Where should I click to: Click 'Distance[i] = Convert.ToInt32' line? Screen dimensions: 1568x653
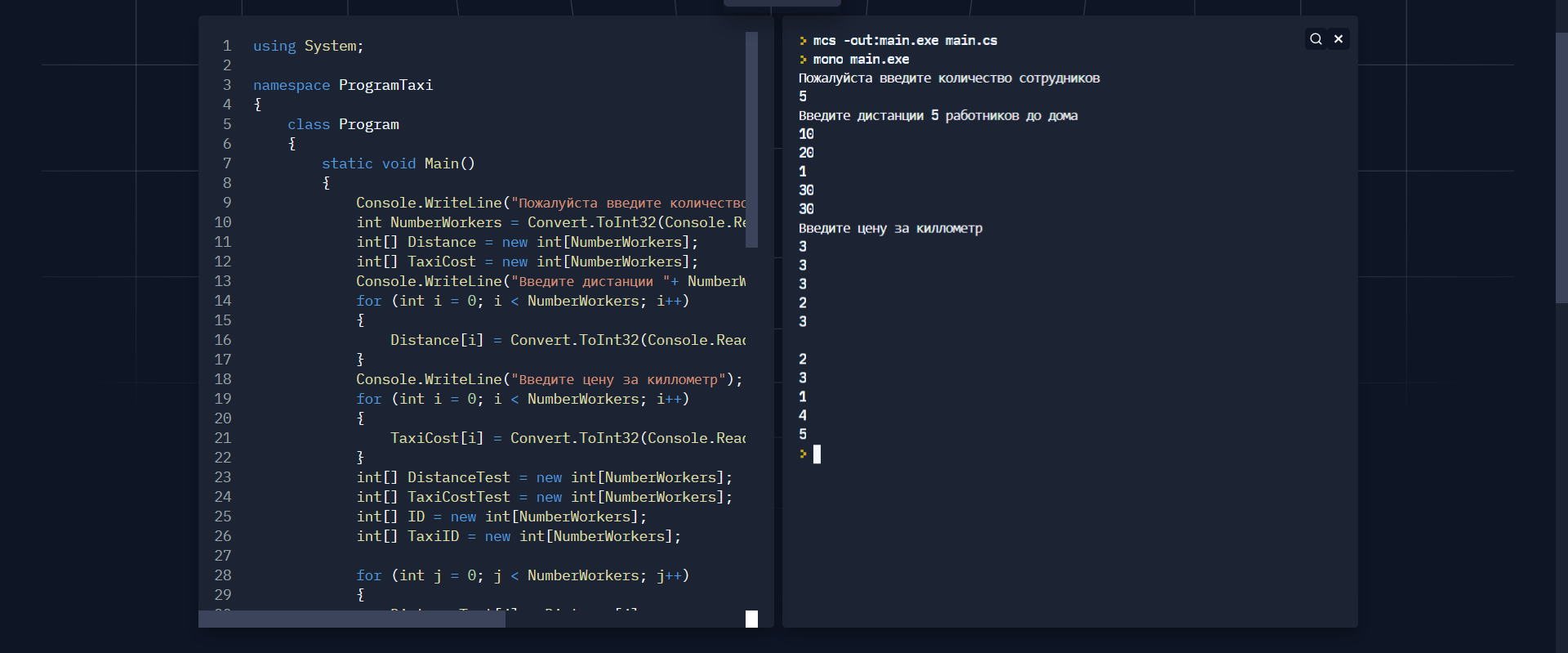568,340
